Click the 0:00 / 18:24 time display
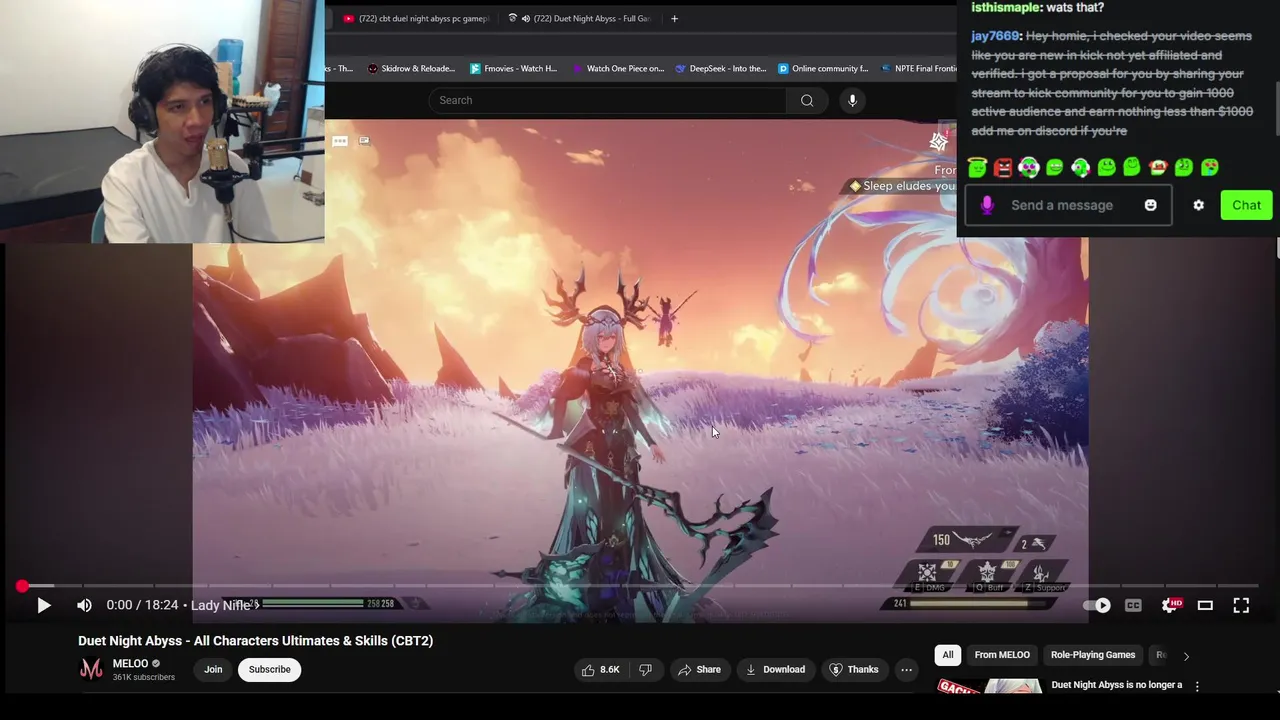Image resolution: width=1280 pixels, height=720 pixels. click(x=142, y=605)
